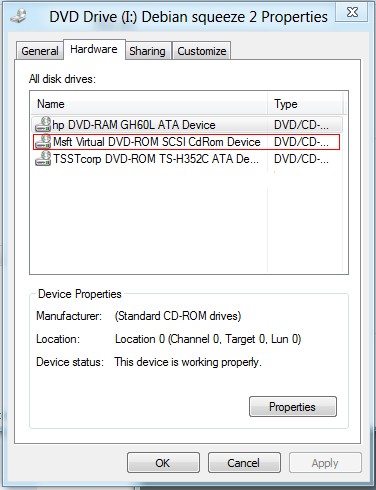Select Msft Virtual DVD-ROM SCSI CdRom Device
The width and height of the screenshot is (376, 490).
click(187, 142)
